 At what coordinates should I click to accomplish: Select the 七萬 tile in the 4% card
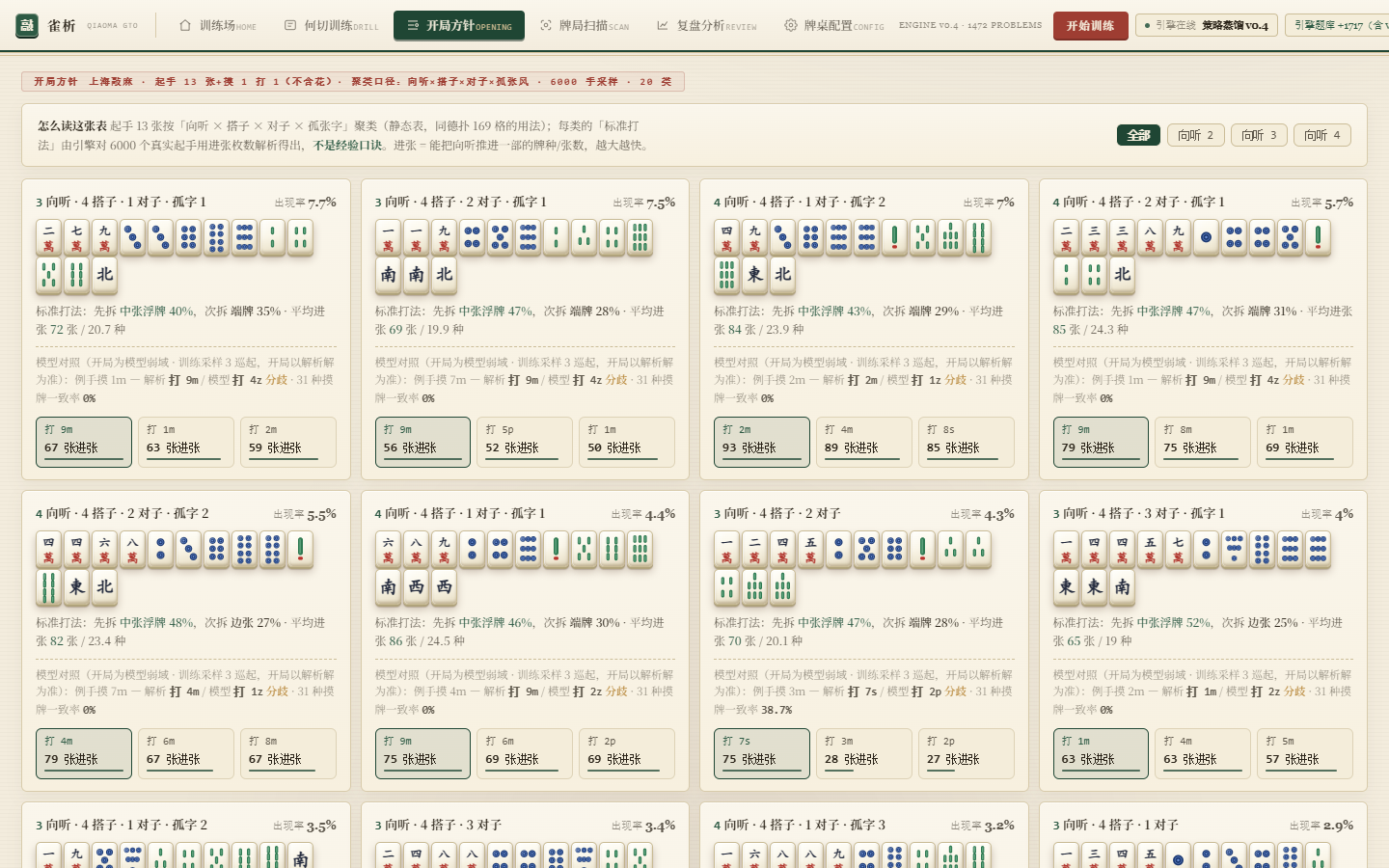1178,549
